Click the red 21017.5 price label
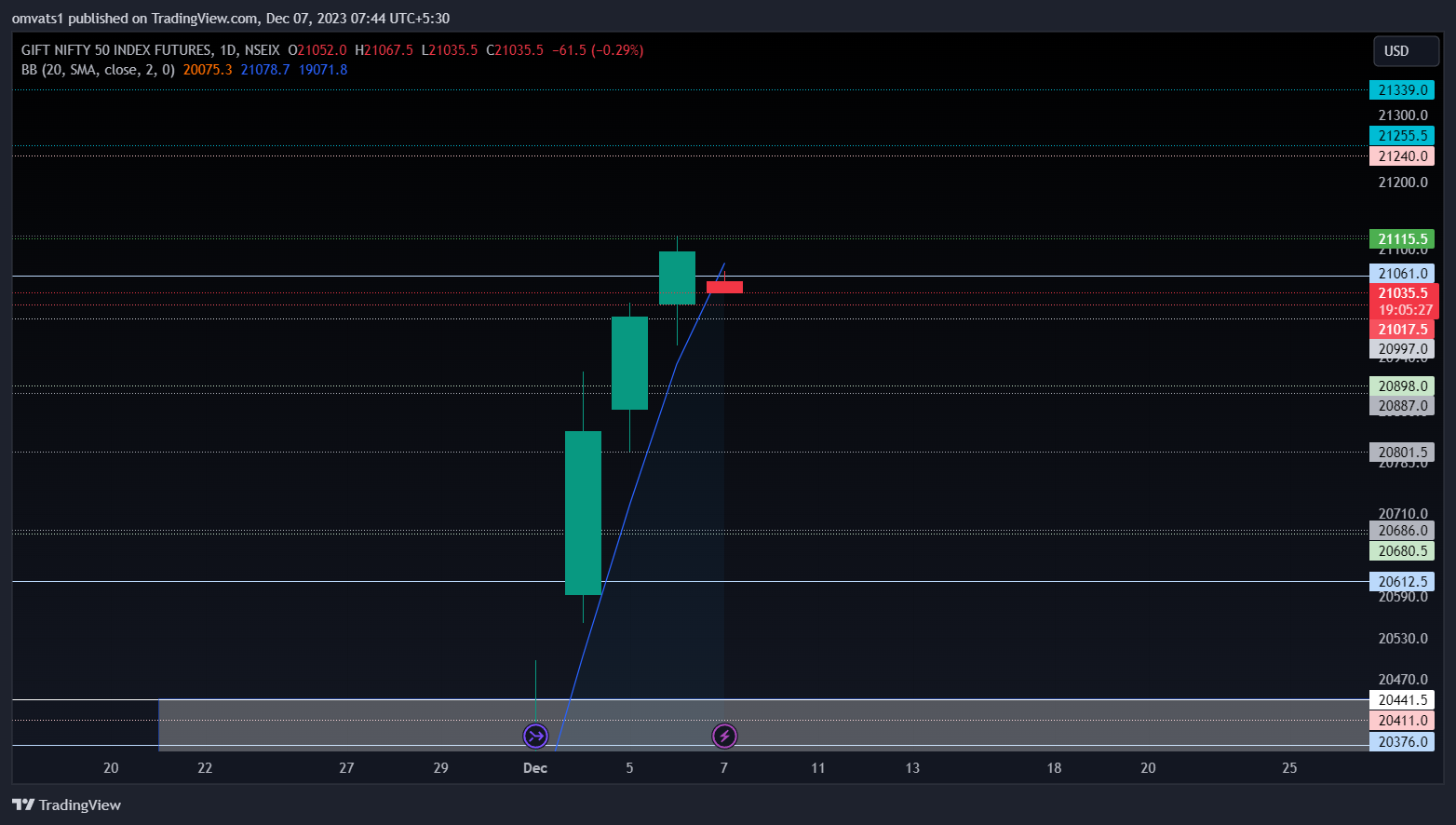 coord(1402,330)
